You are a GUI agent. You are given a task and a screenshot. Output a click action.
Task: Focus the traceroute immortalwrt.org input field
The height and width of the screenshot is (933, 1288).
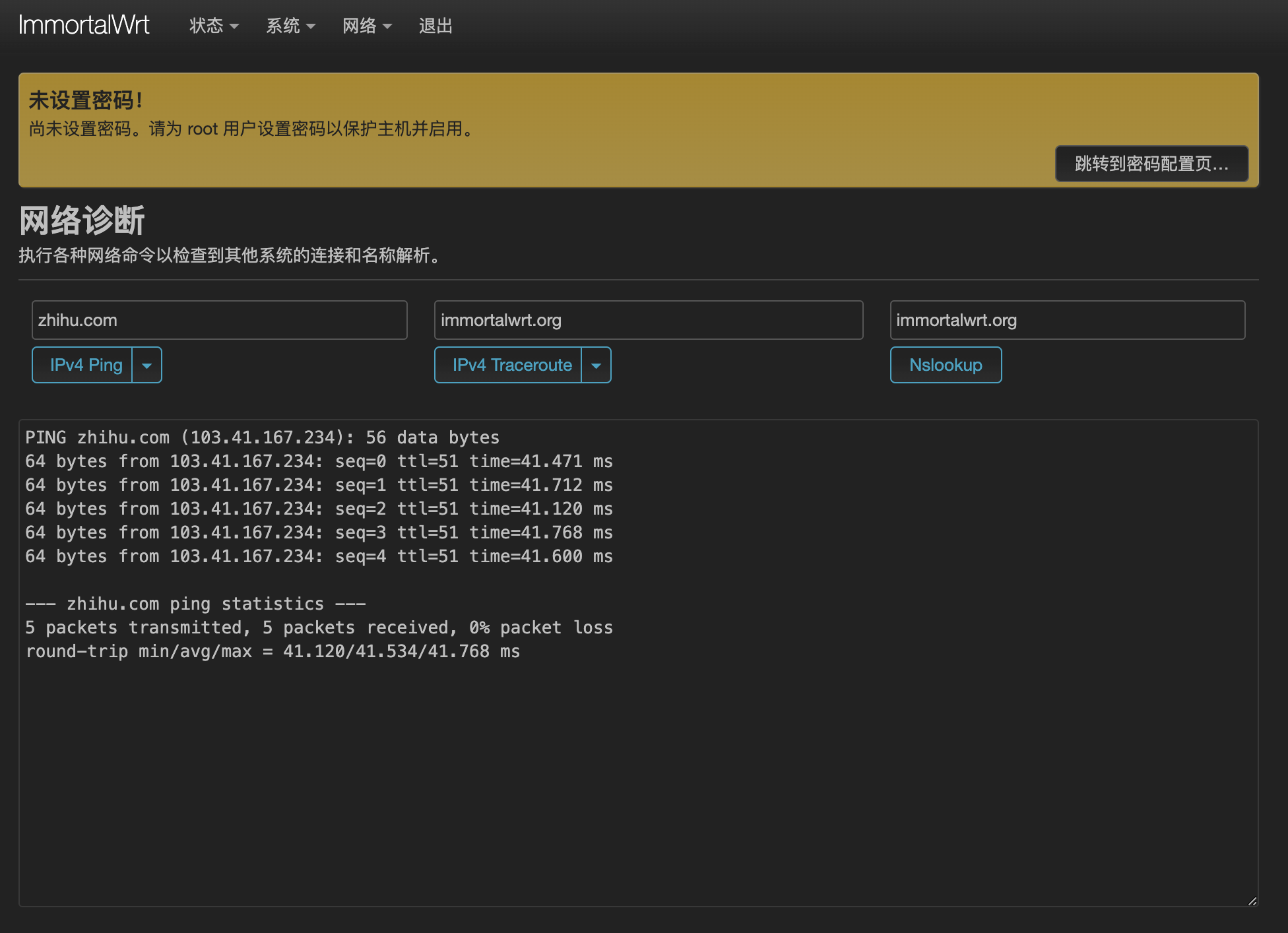649,320
